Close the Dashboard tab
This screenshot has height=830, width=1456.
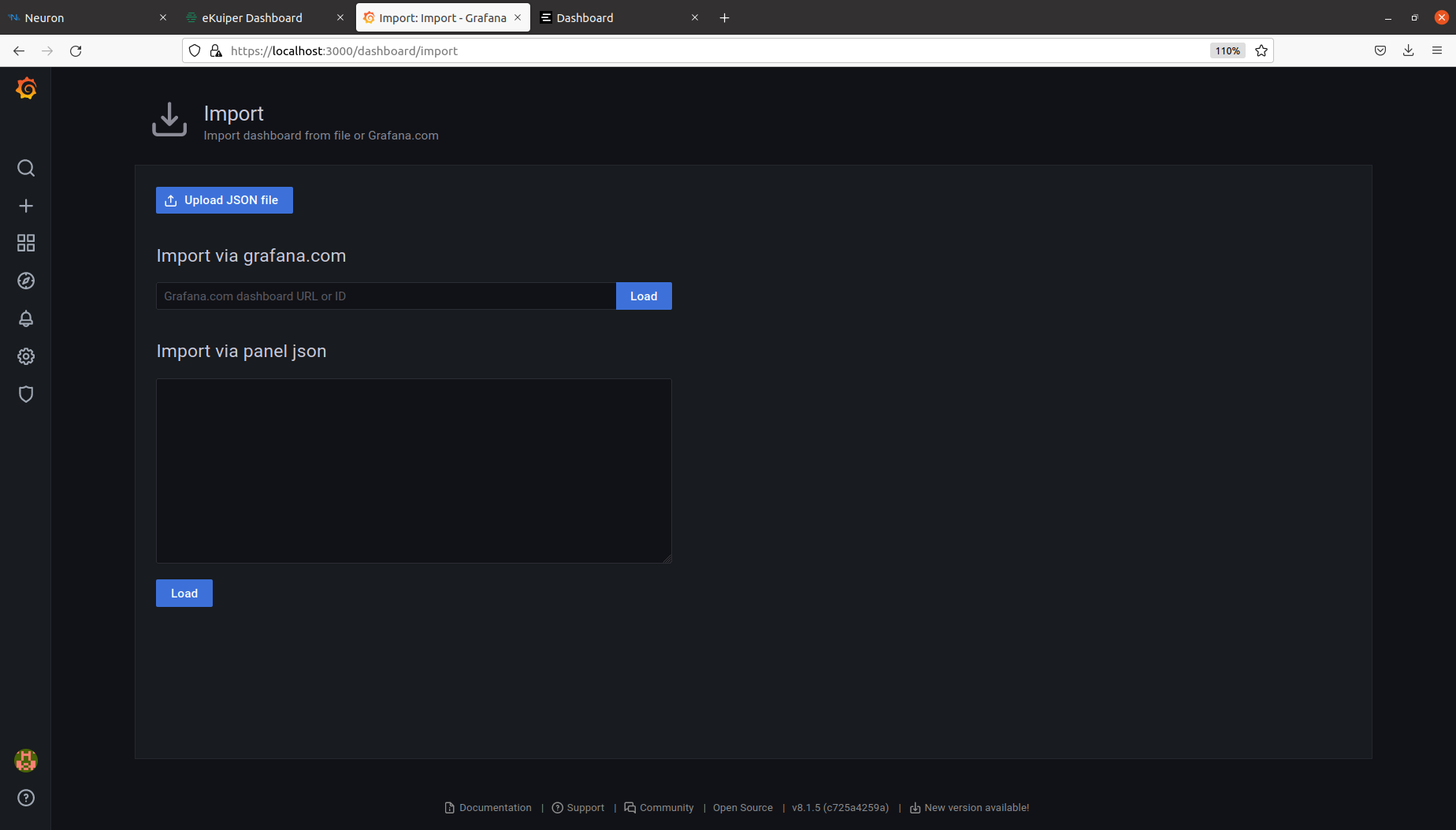coord(695,17)
